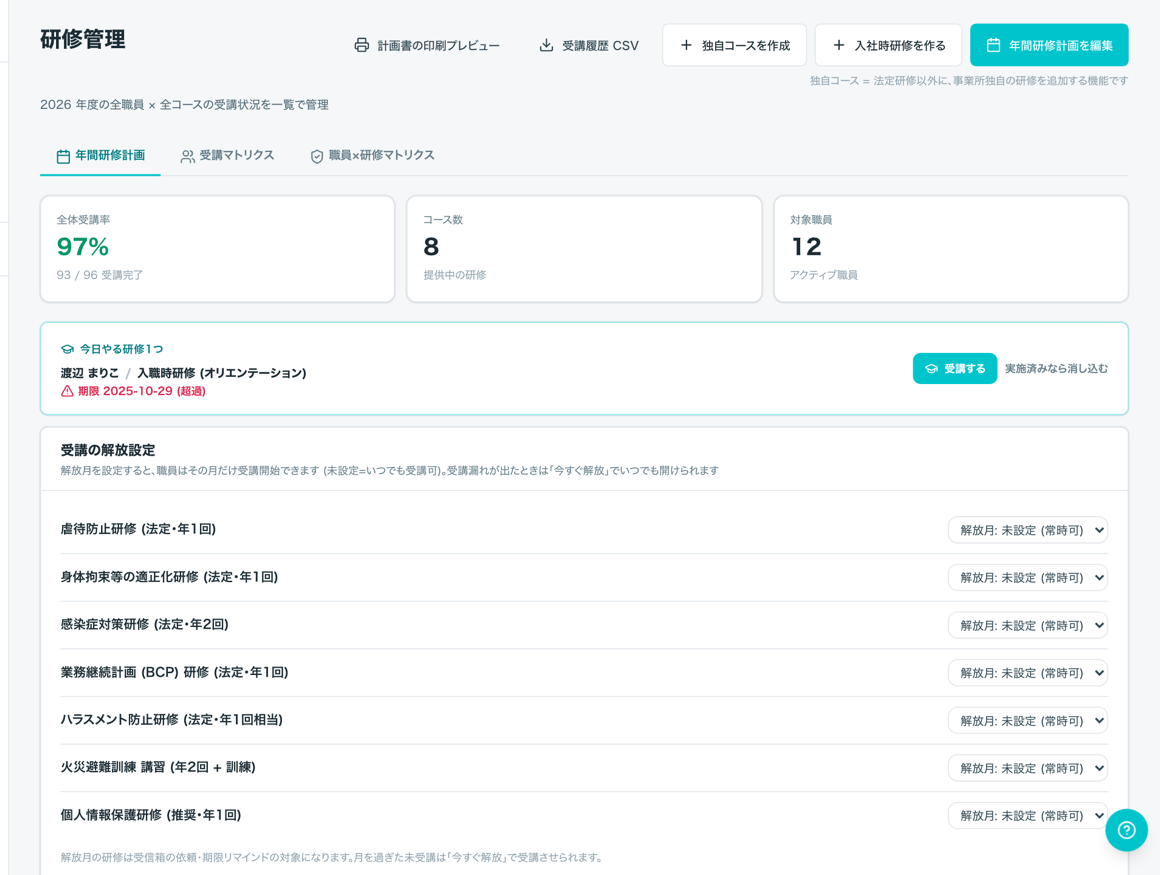Screen dimensions: 1160x875
Task: Click 入社時研修を作る button
Action: [888, 45]
